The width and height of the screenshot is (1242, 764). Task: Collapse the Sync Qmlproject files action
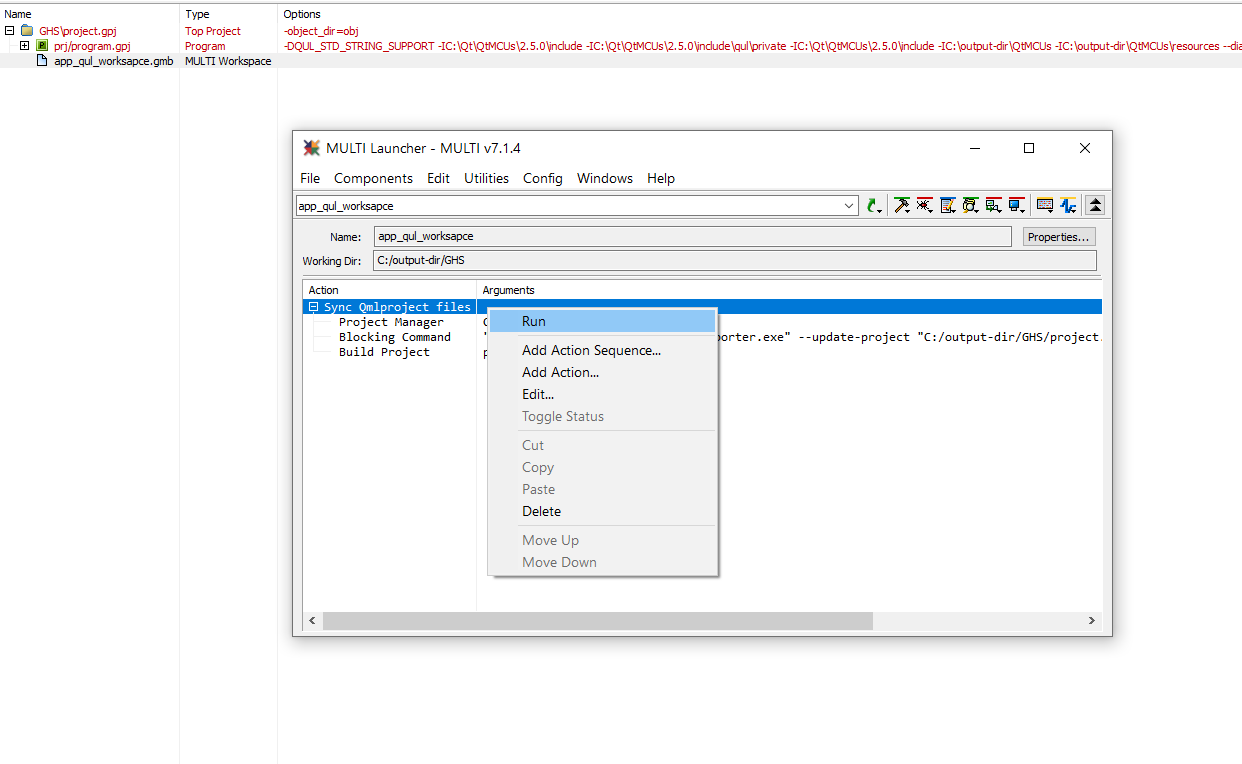[x=313, y=306]
